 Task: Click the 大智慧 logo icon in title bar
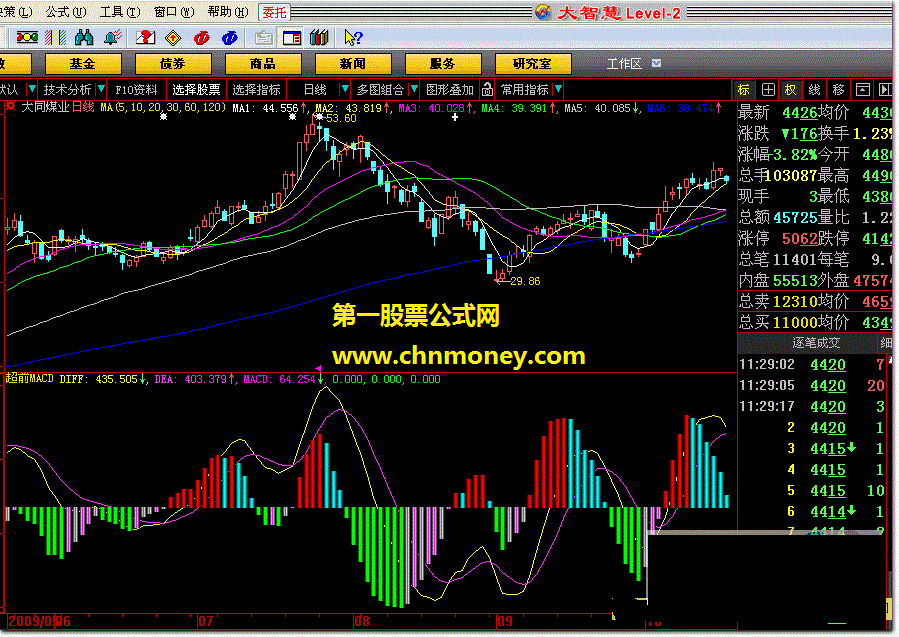point(542,12)
